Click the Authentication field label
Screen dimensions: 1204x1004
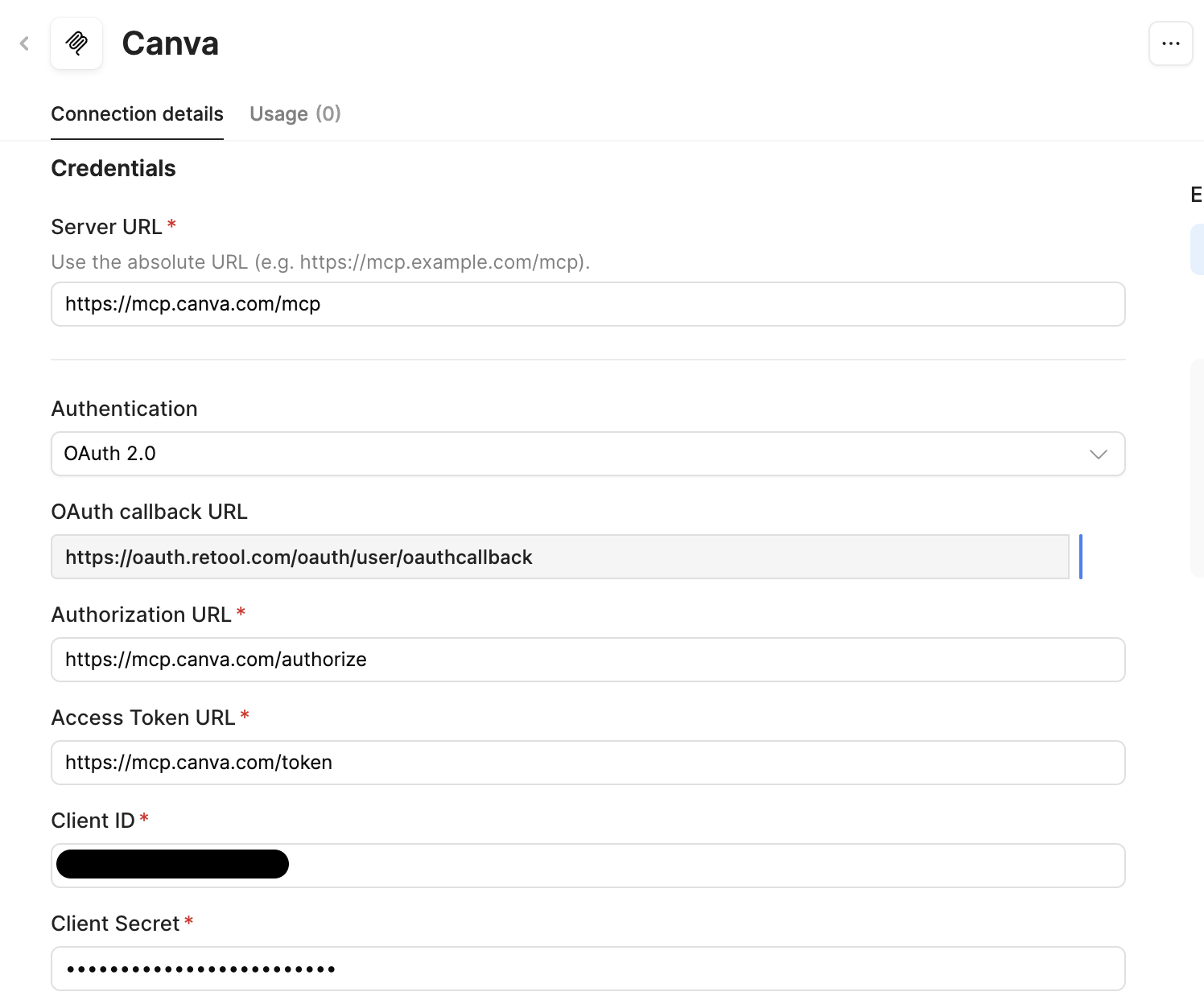(x=124, y=409)
